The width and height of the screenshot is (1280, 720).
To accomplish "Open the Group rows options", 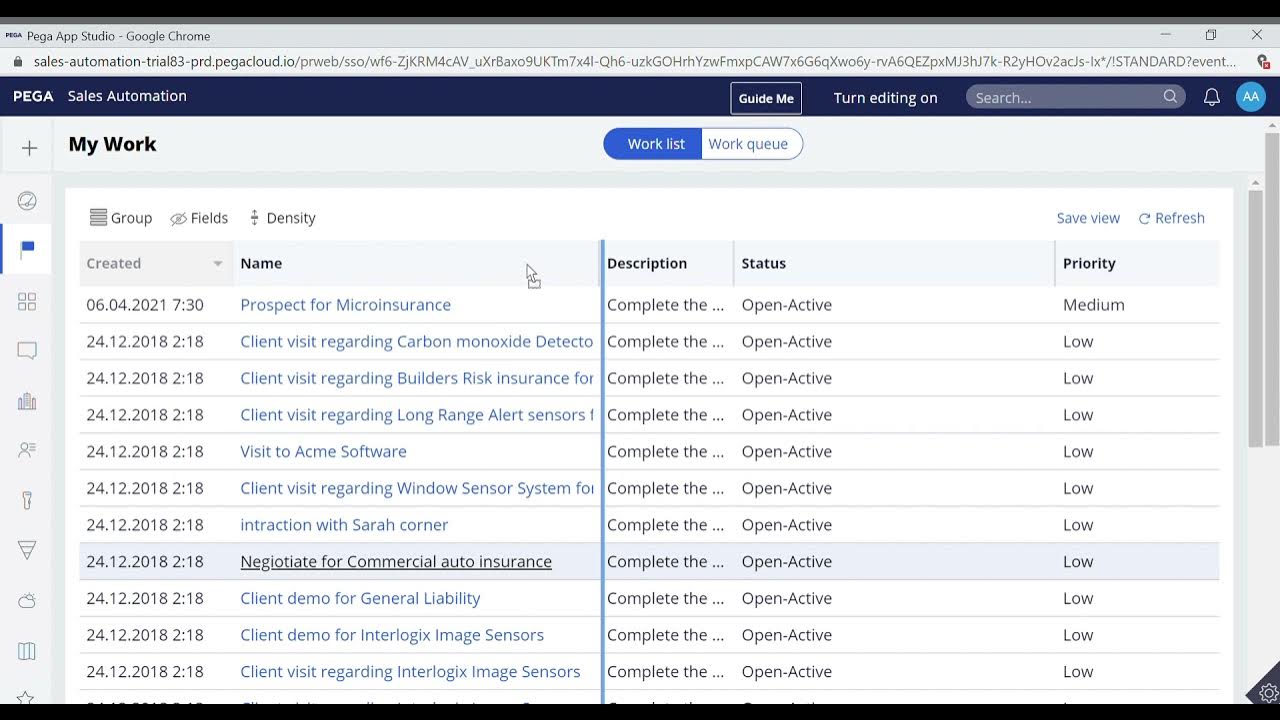I will point(121,218).
